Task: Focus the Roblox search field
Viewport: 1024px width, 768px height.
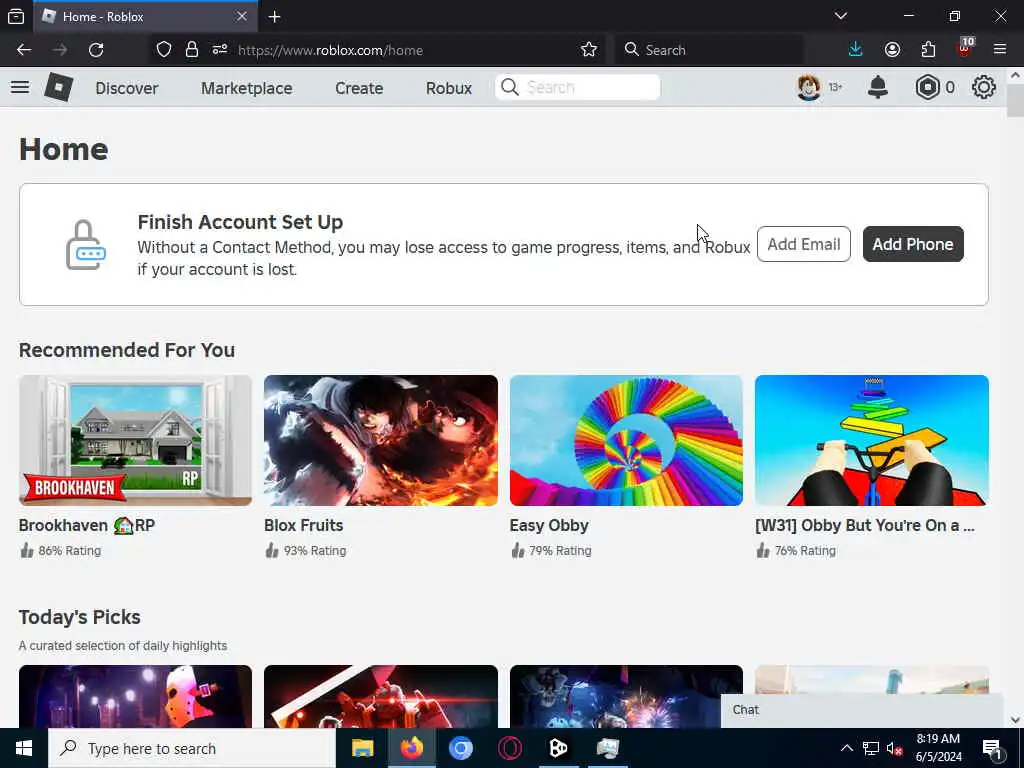Action: coord(577,88)
